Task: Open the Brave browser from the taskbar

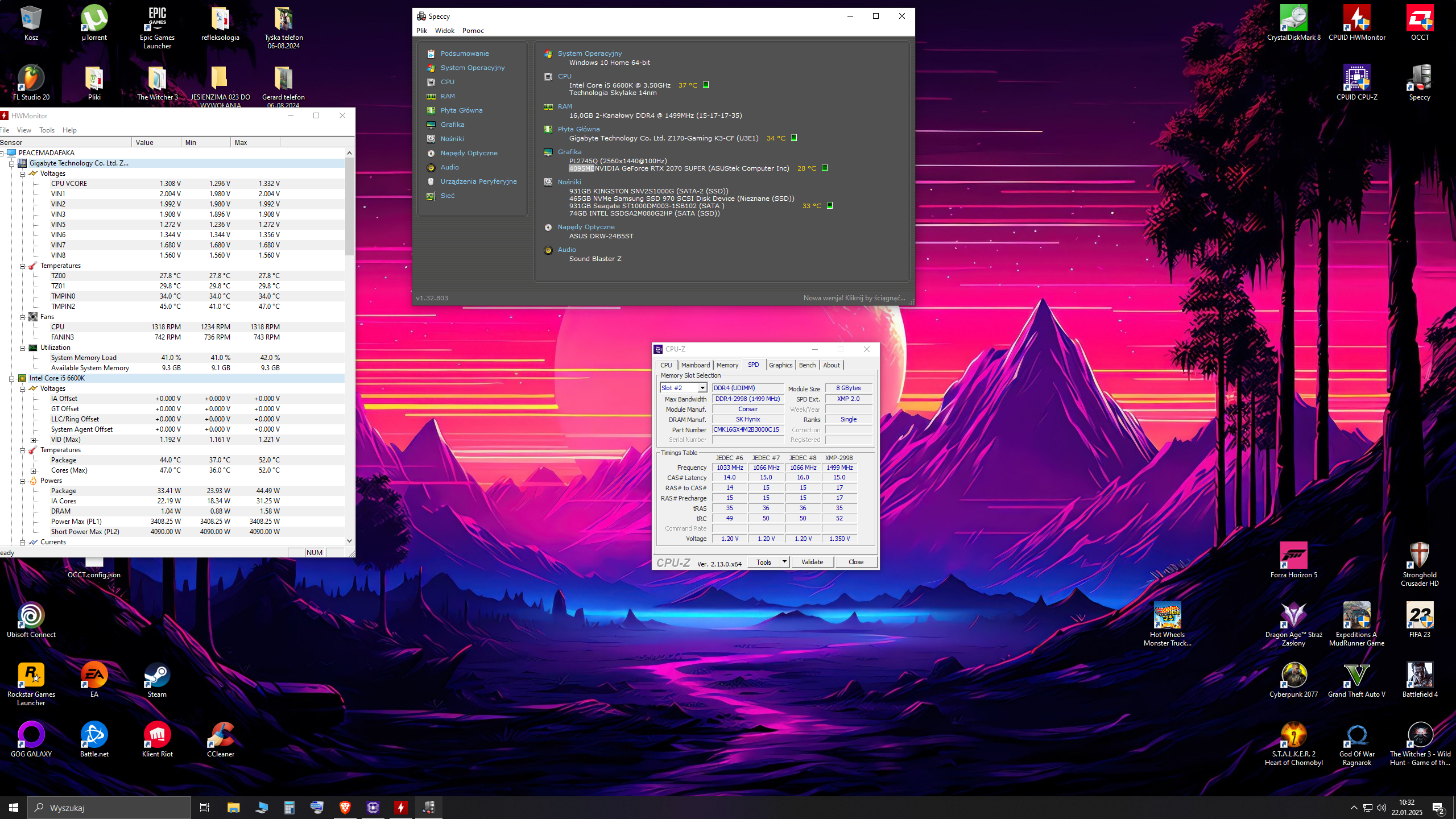Action: (x=345, y=807)
